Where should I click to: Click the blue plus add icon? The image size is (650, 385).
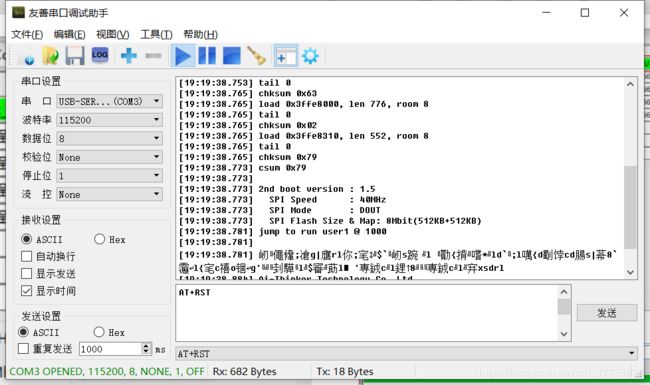click(129, 56)
